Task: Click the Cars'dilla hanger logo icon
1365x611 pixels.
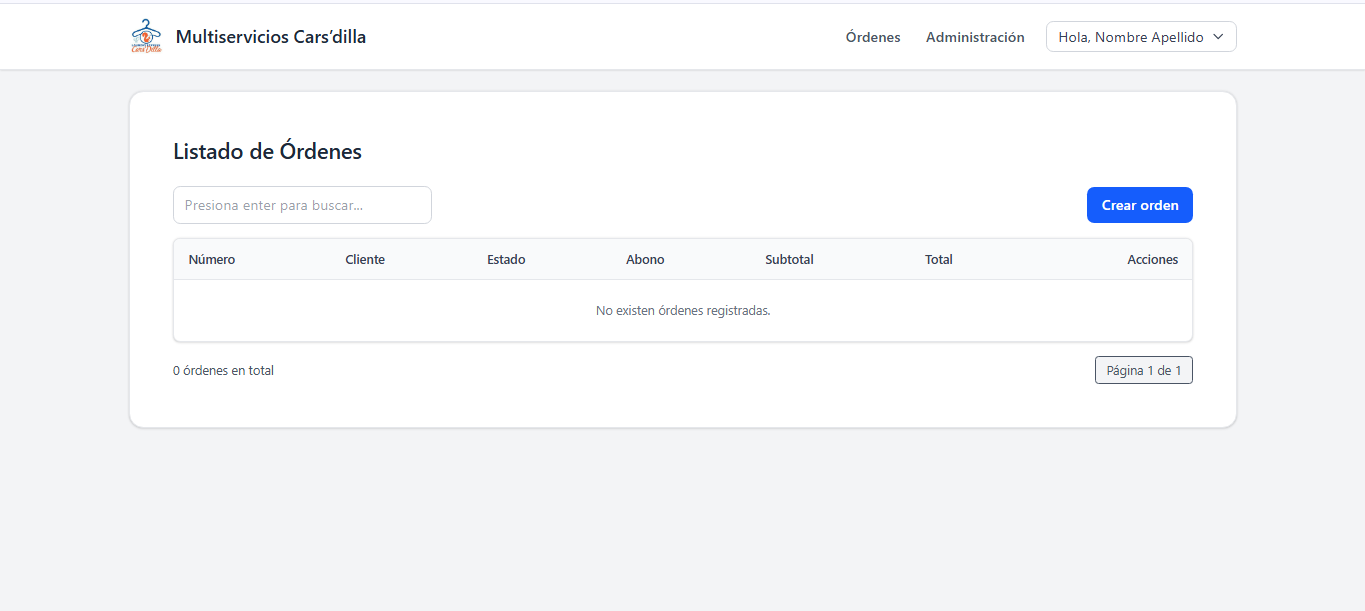Action: coord(146,36)
